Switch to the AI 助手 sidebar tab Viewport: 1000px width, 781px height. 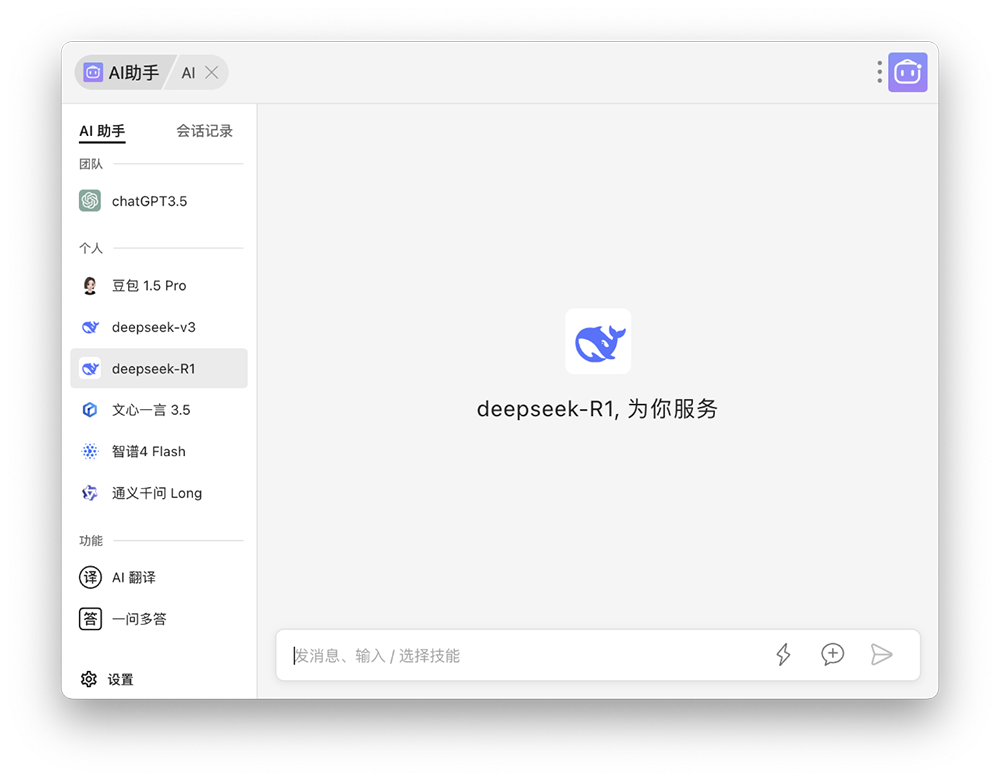pyautogui.click(x=102, y=131)
